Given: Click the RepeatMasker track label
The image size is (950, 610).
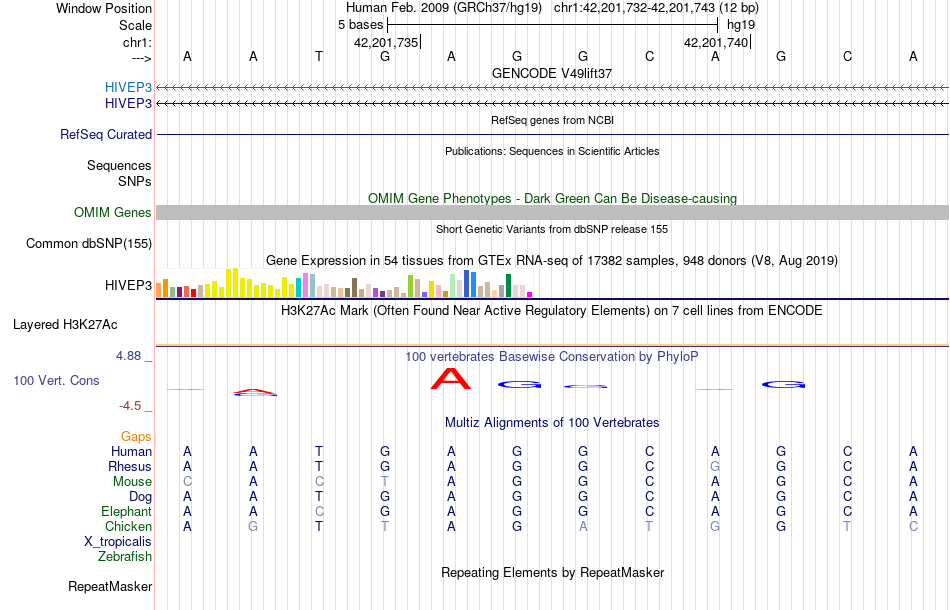Looking at the screenshot, I should point(110,586).
